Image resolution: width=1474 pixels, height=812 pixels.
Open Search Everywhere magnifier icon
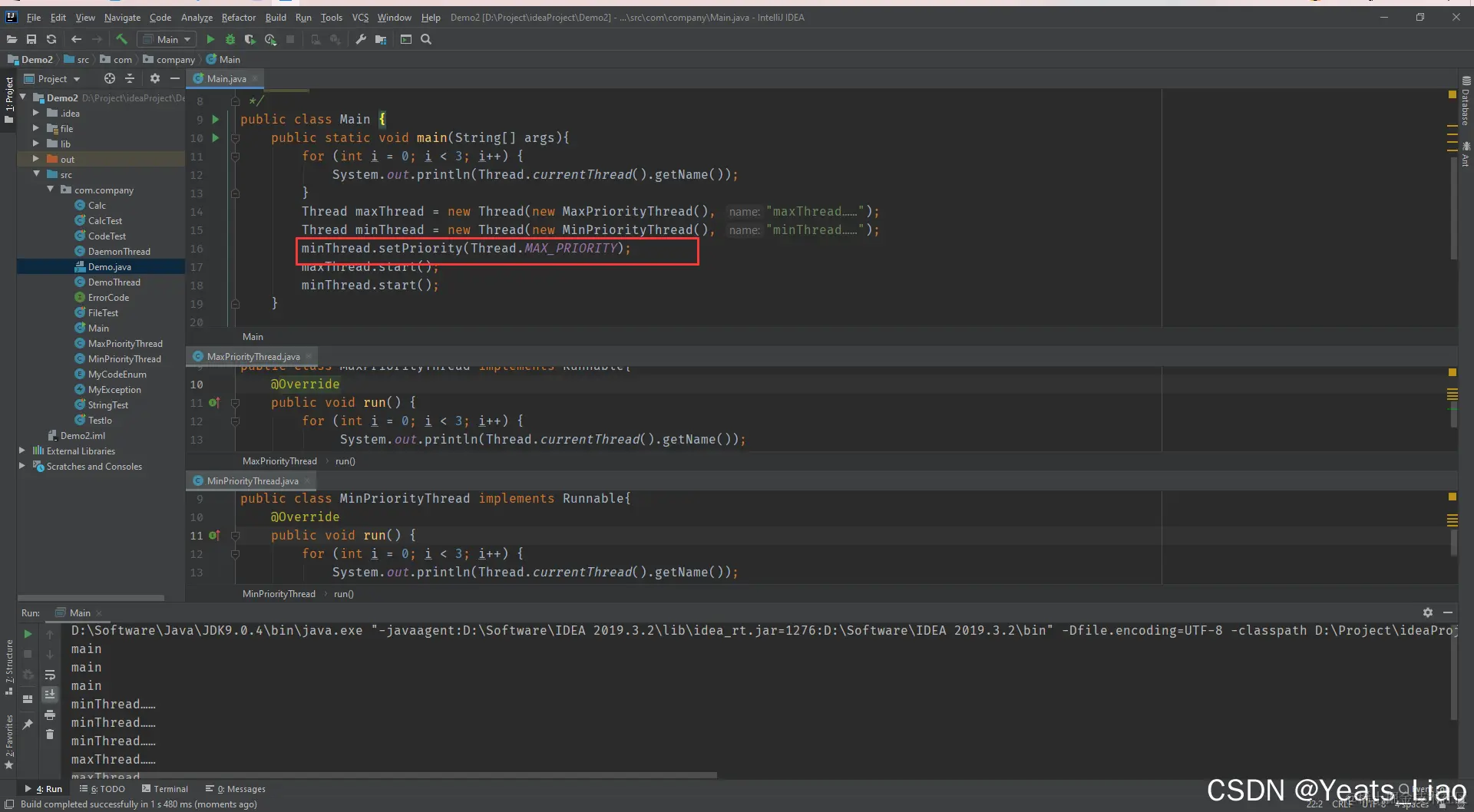[426, 39]
